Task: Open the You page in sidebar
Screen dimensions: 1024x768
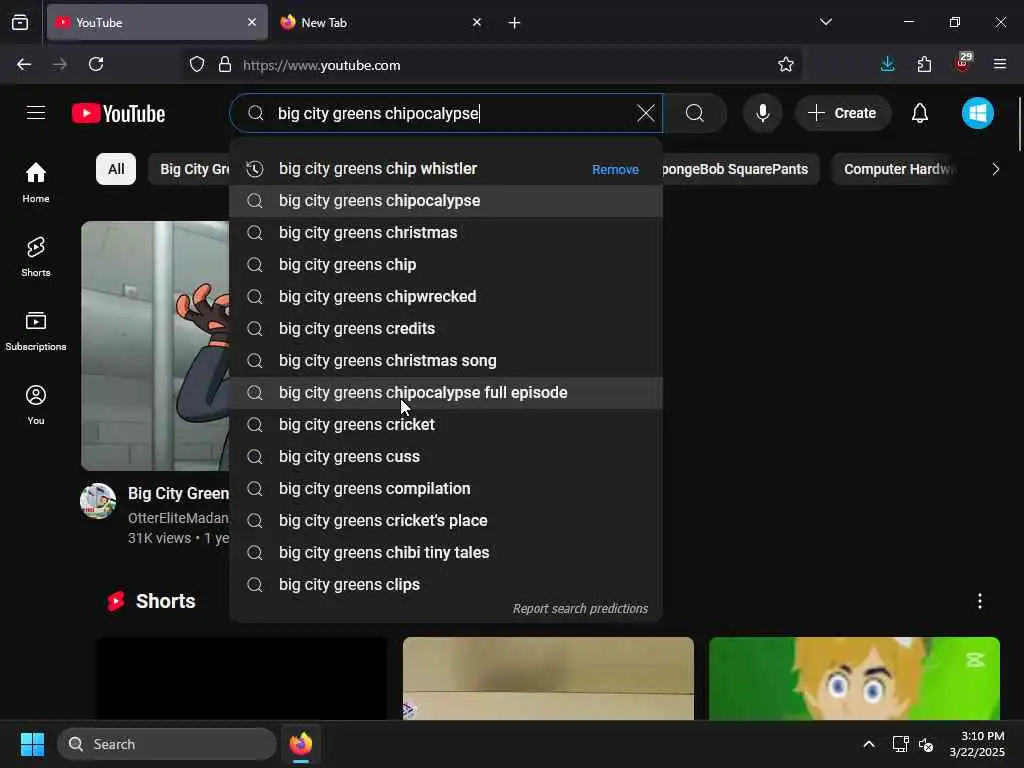Action: click(x=36, y=405)
